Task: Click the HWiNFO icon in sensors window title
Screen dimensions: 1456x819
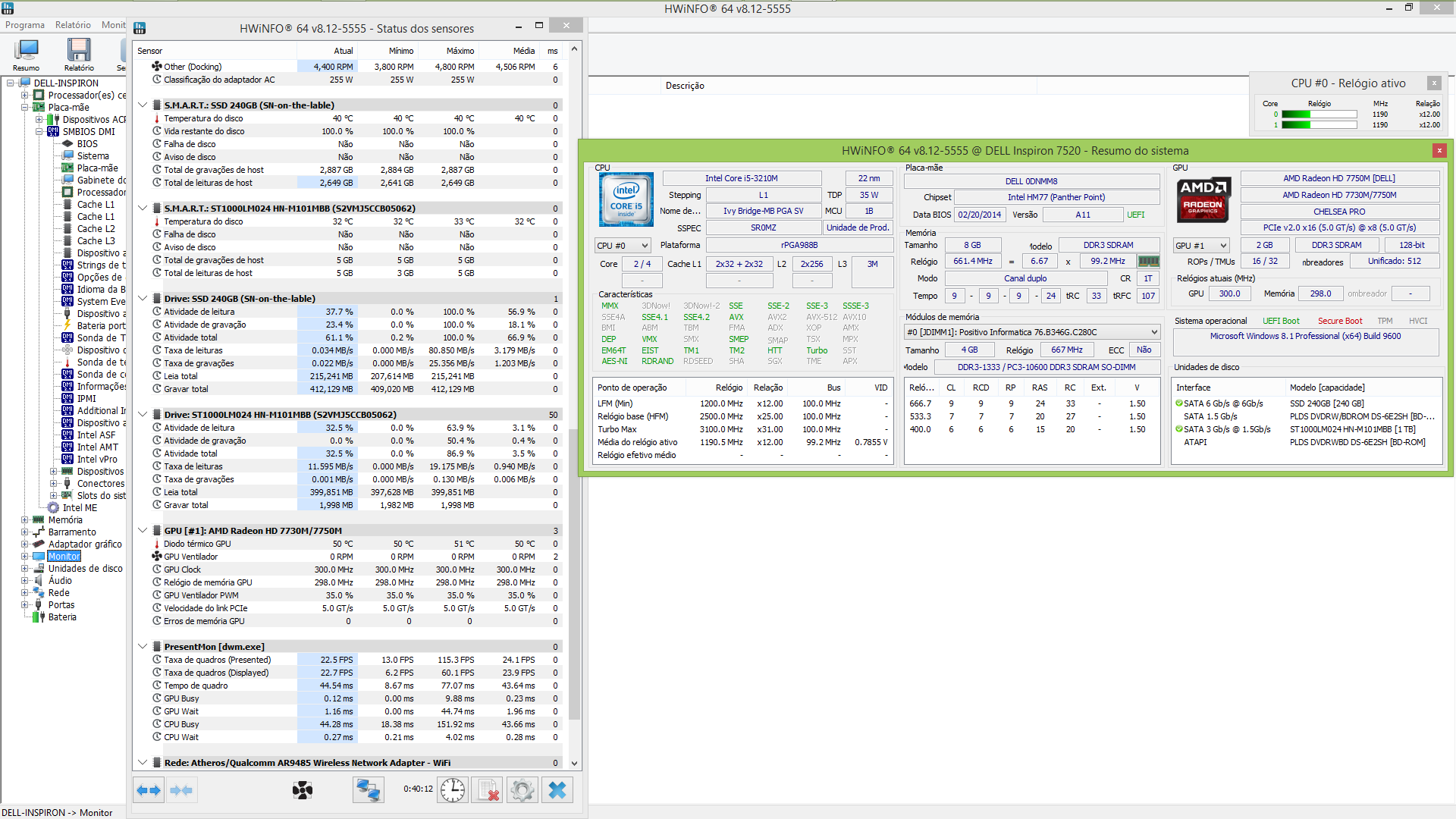Action: pos(140,28)
